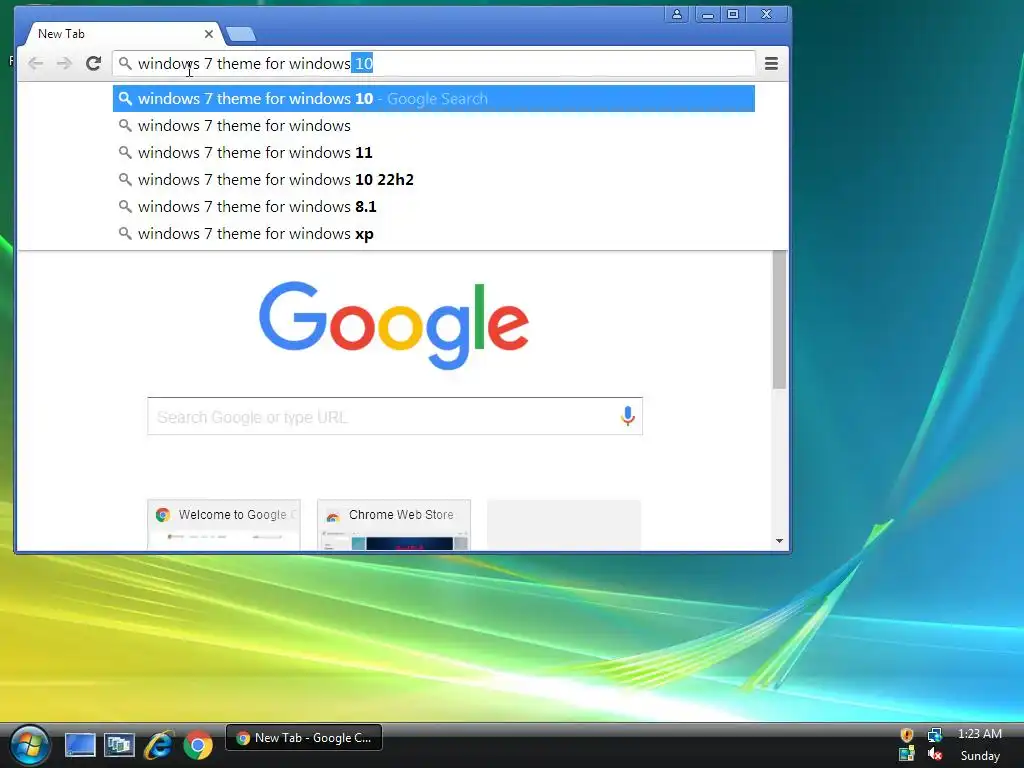The height and width of the screenshot is (768, 1024).
Task: Open Chrome Web Store thumbnail
Action: (394, 525)
